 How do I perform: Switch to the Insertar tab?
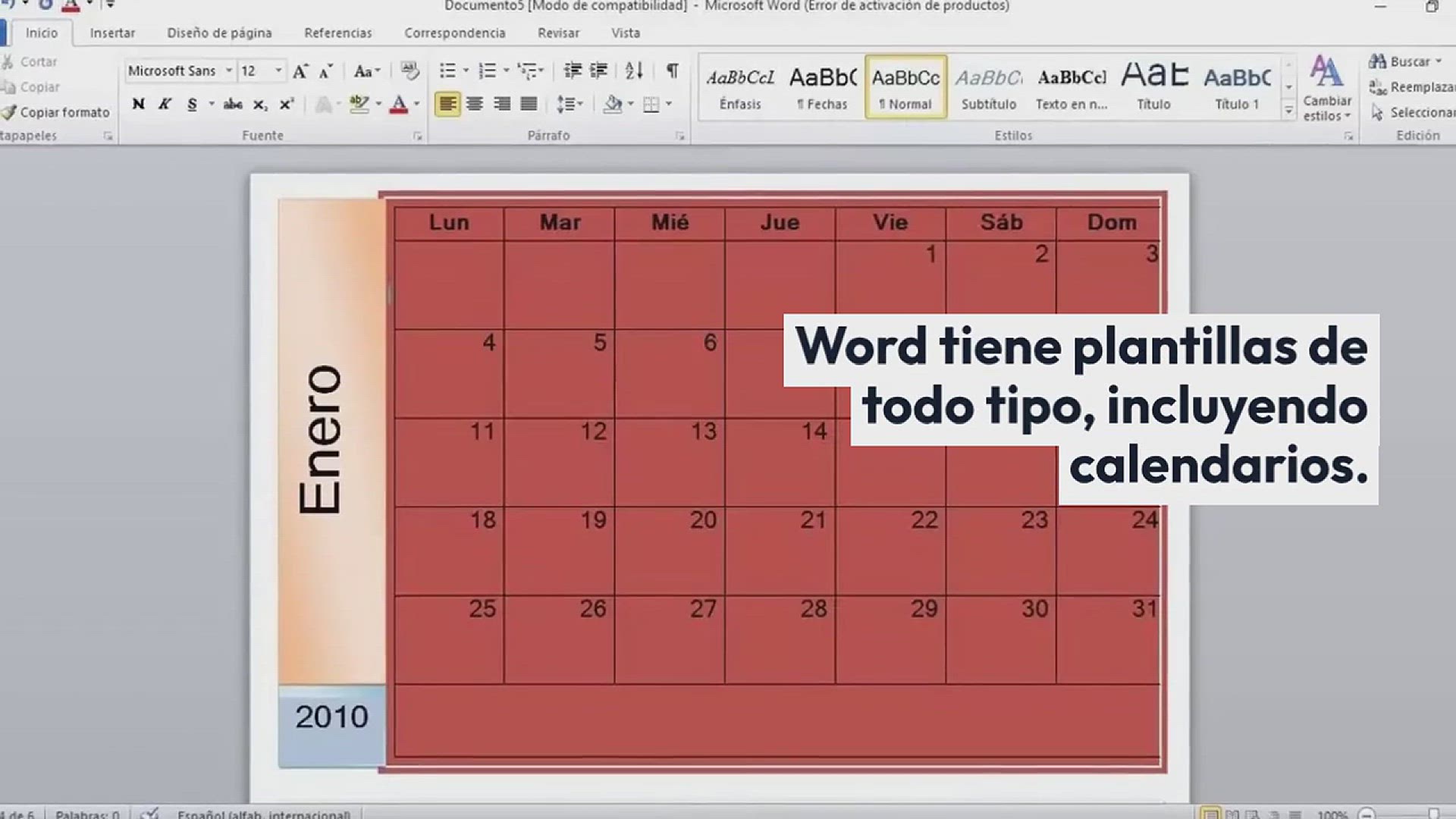112,33
